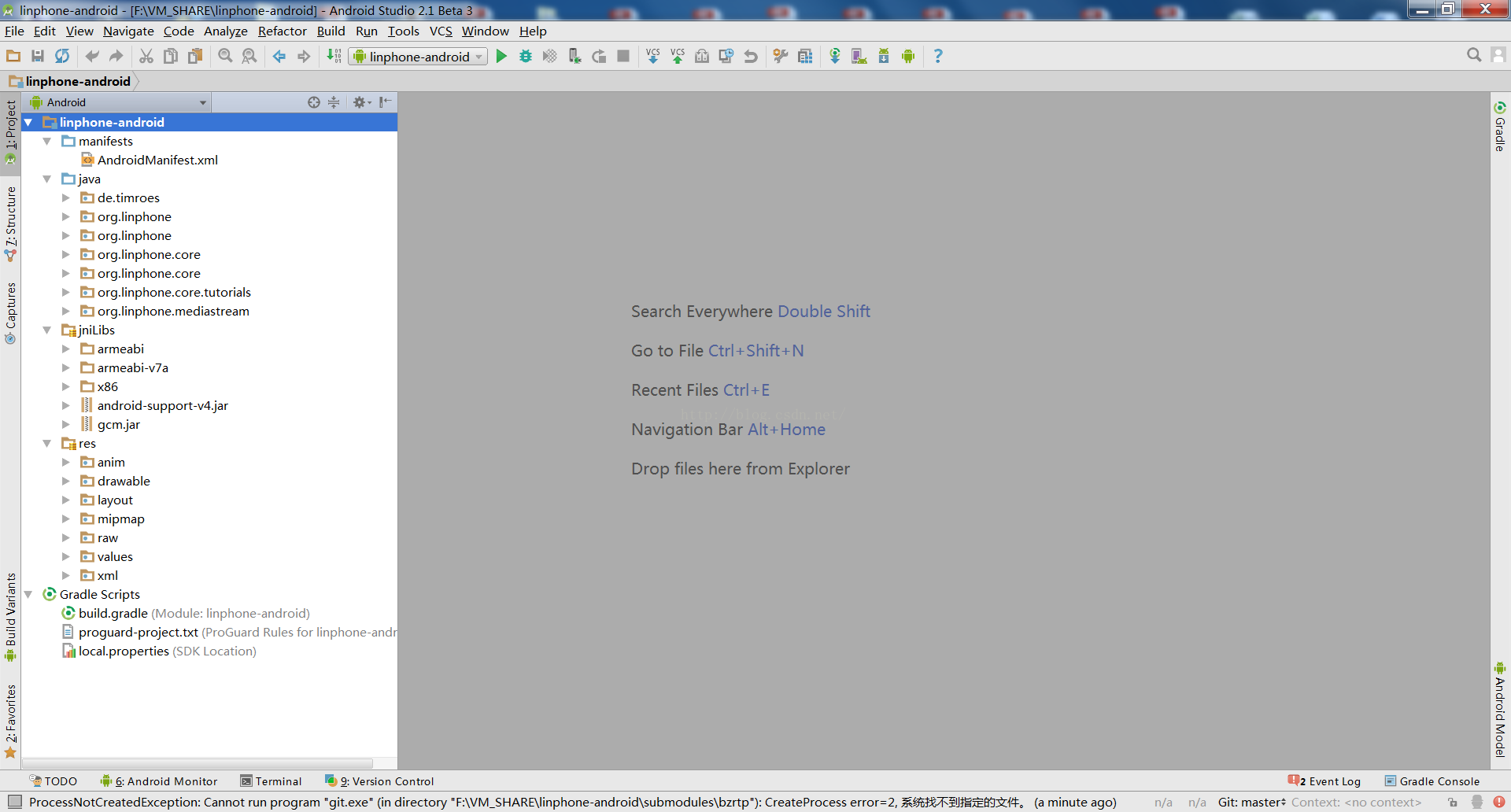
Task: Expand the org.linphone.core.tutorials package
Action: coord(66,292)
